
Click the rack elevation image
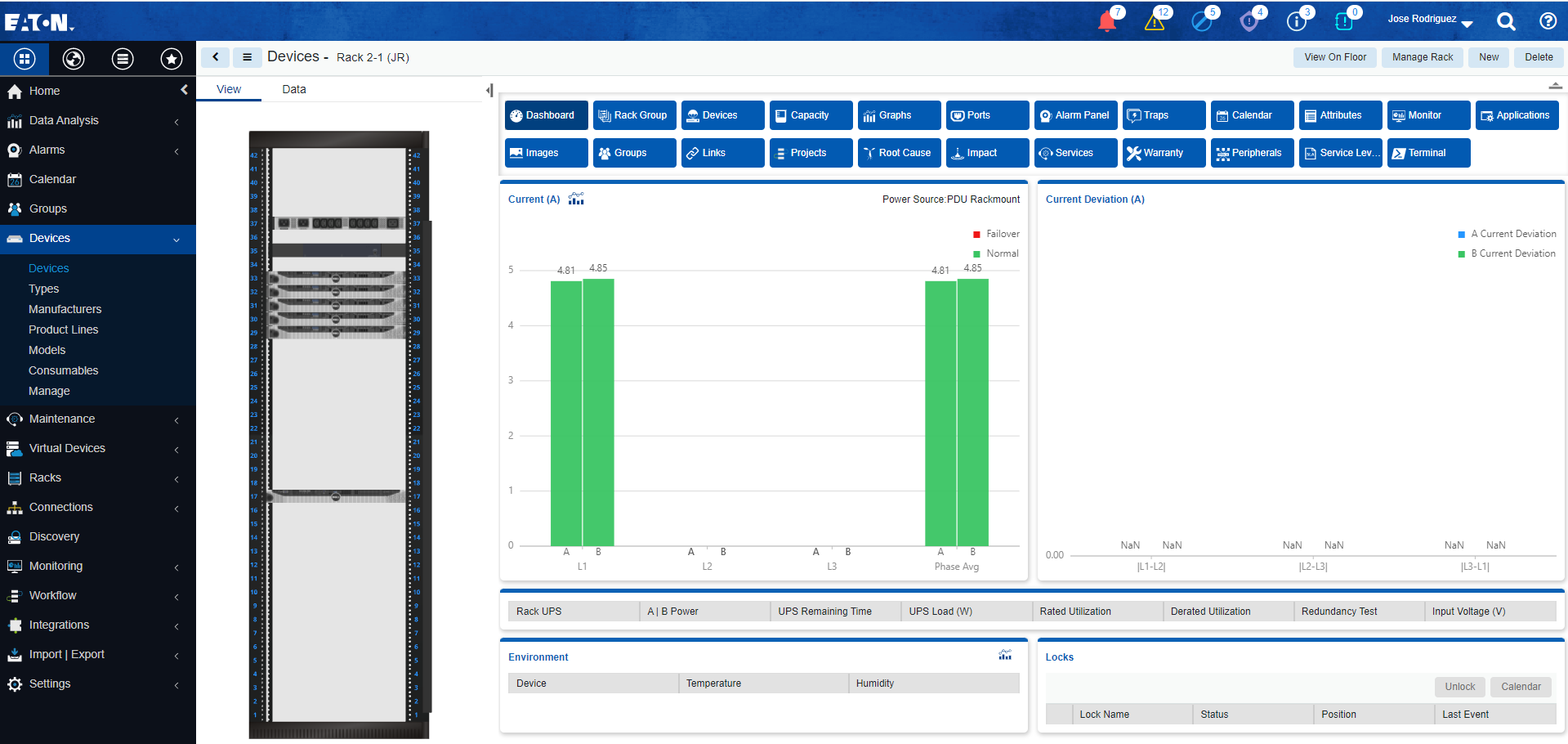pyautogui.click(x=339, y=433)
